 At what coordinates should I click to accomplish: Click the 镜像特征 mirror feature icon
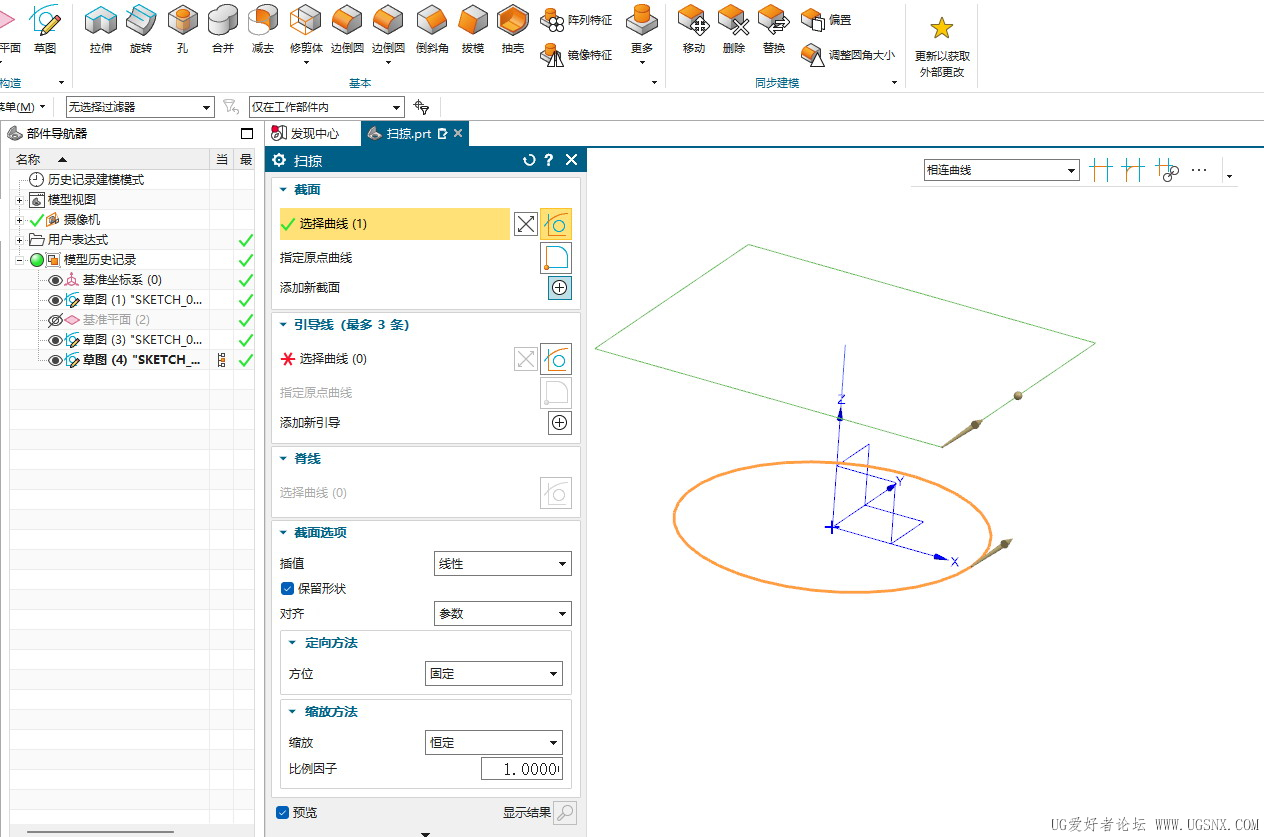coord(553,55)
